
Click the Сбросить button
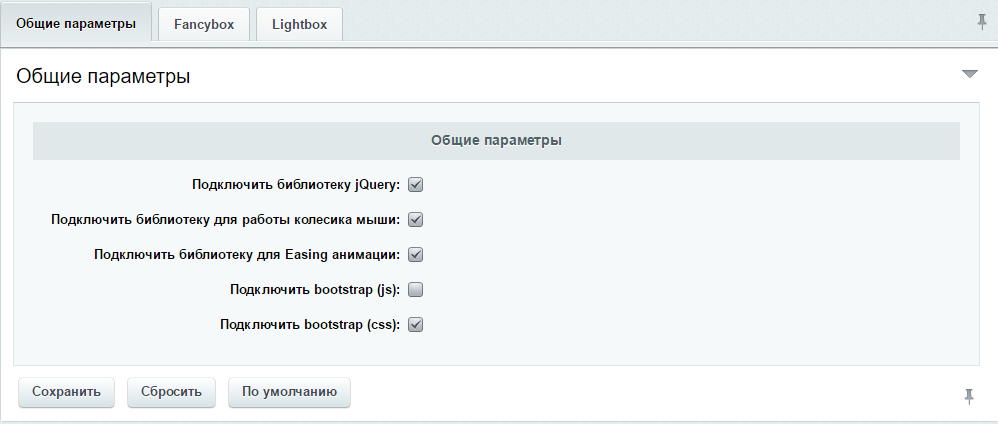pos(171,392)
